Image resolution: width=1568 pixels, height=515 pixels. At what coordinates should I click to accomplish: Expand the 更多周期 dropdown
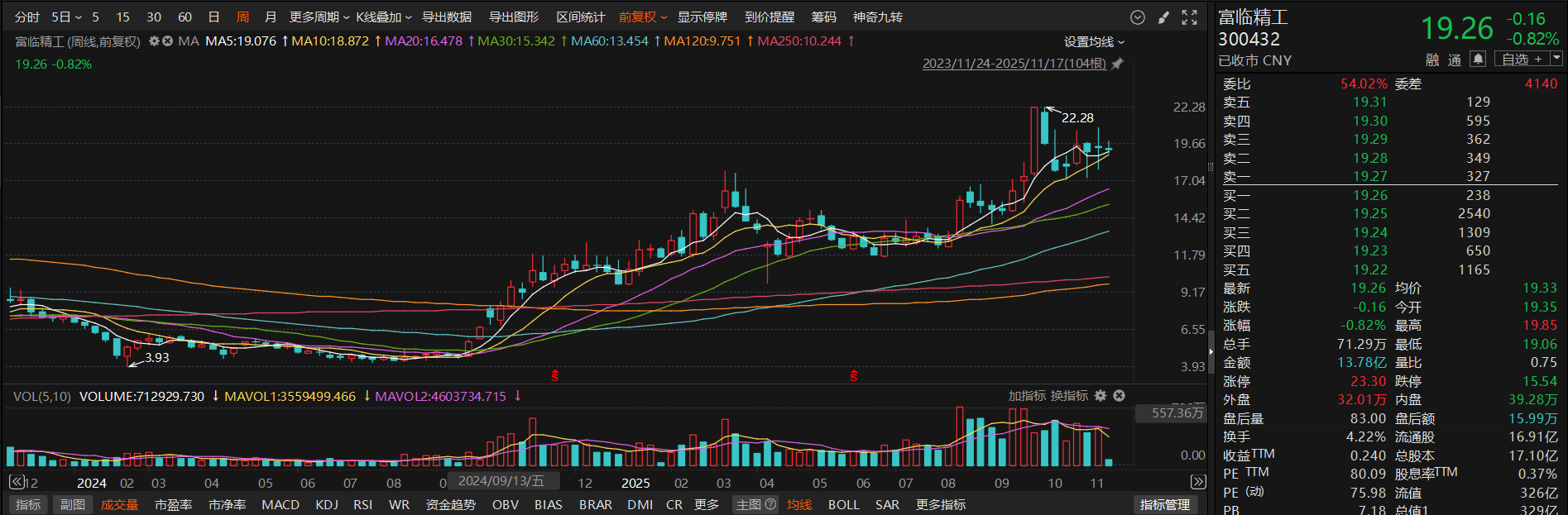(319, 17)
